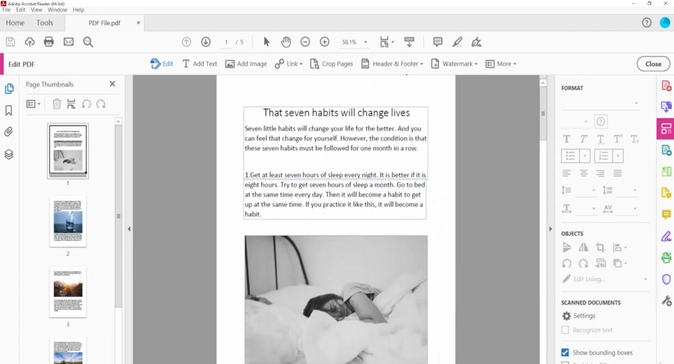Switch to the Home tab
Screen dimensions: 674x364
[15, 23]
